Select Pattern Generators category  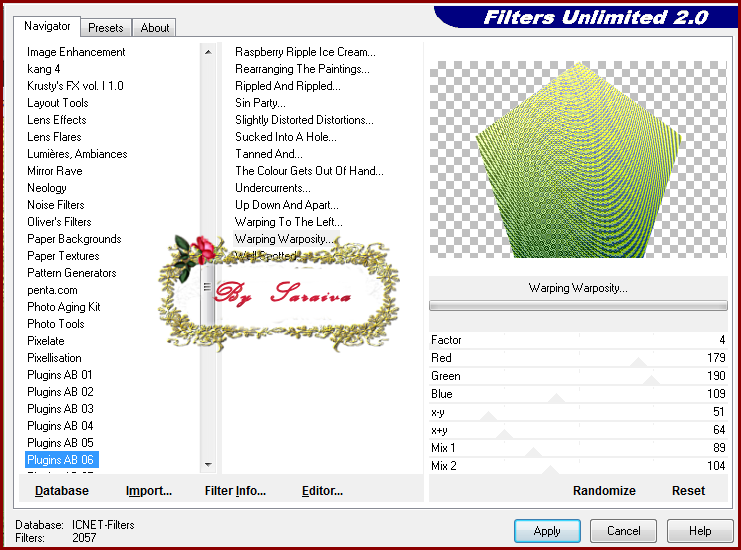click(71, 273)
